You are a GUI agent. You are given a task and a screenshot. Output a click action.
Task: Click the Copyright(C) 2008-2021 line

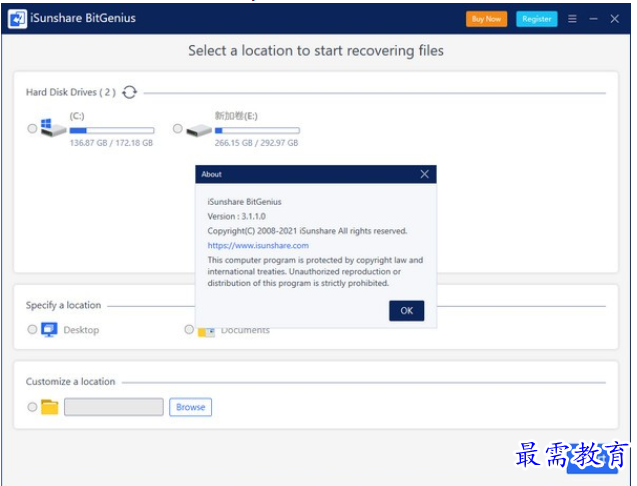click(x=307, y=231)
